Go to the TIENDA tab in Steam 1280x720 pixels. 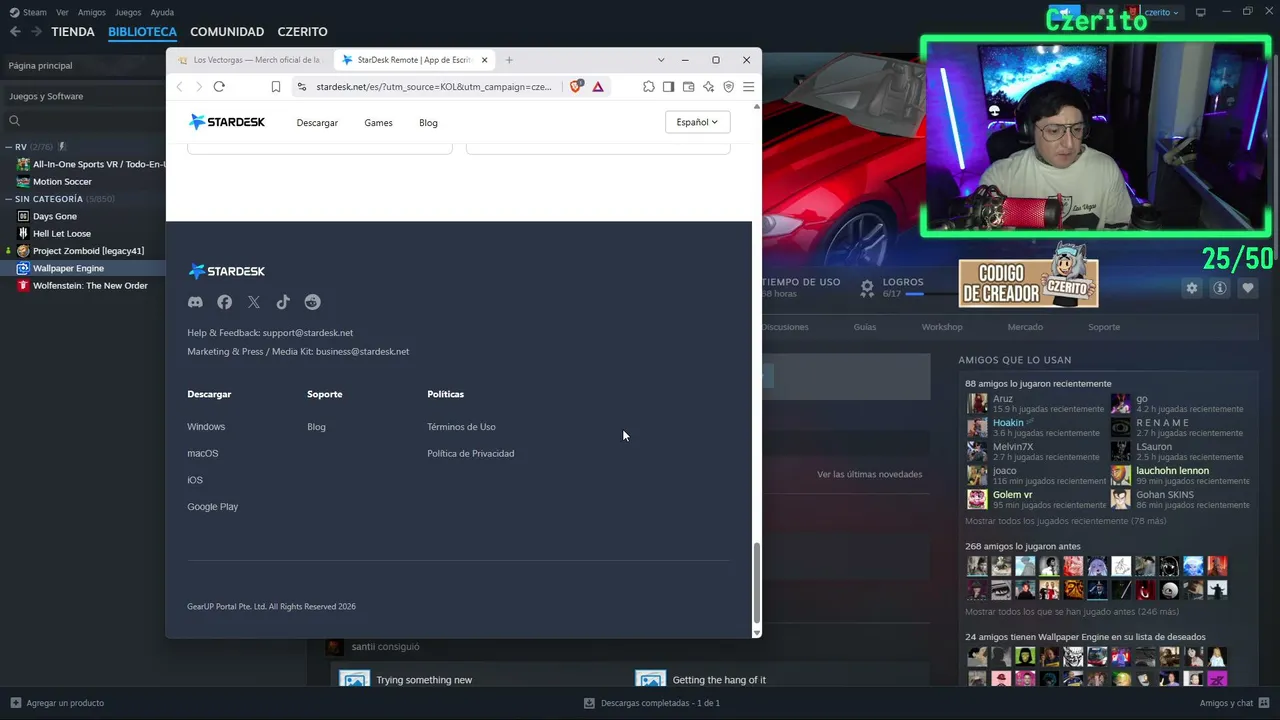(73, 32)
